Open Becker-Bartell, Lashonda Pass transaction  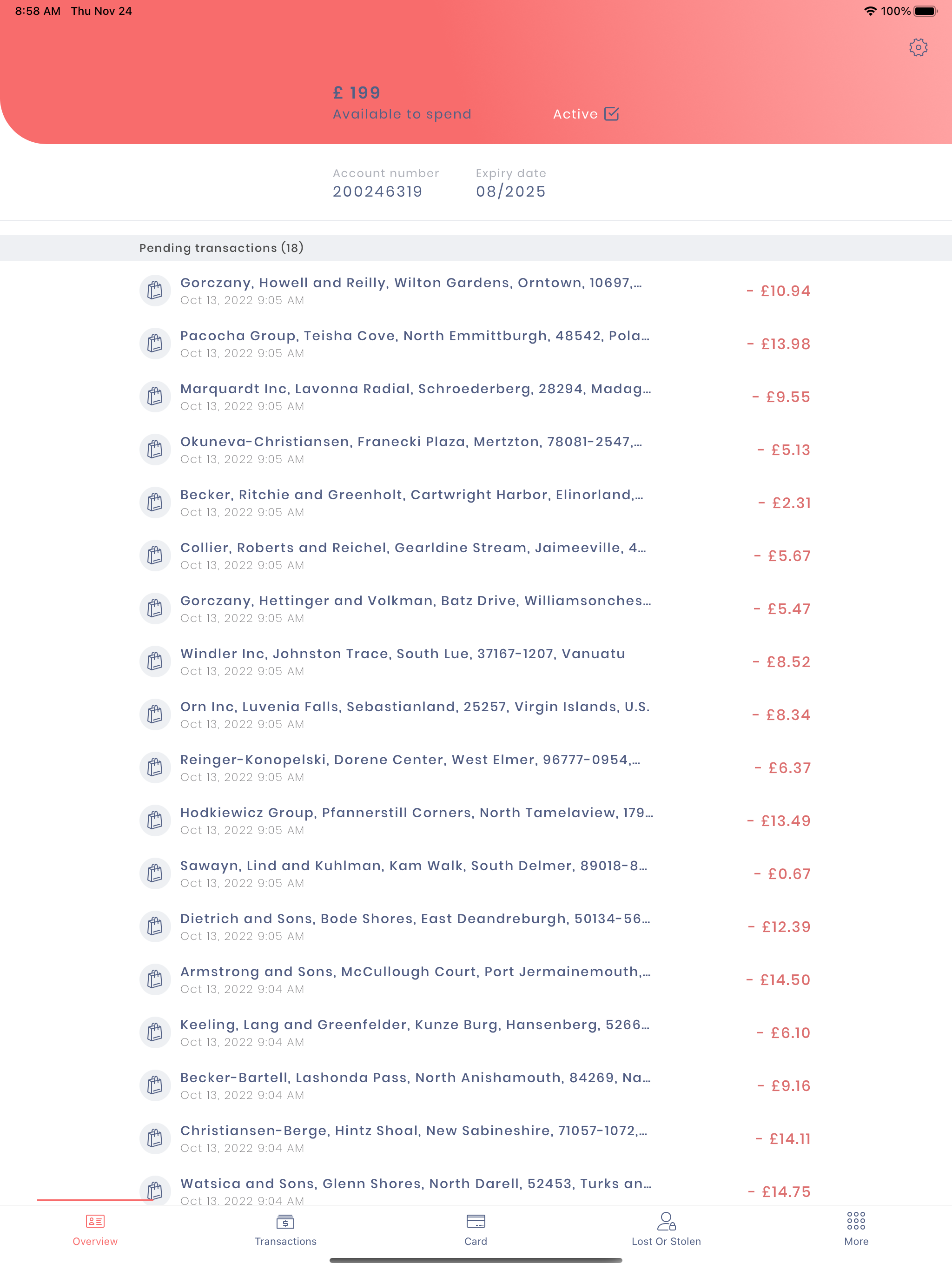[x=476, y=1086]
